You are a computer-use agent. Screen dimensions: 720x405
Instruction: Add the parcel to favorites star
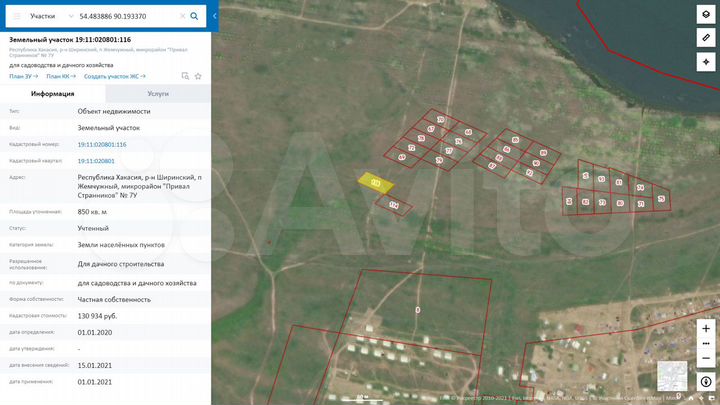pos(198,76)
